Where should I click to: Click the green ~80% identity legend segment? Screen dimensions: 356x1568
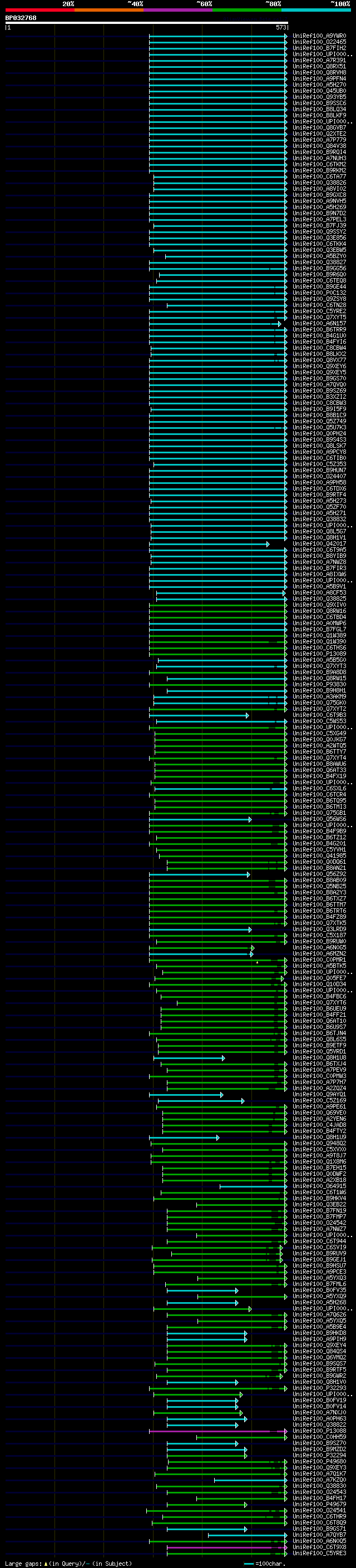(x=247, y=10)
